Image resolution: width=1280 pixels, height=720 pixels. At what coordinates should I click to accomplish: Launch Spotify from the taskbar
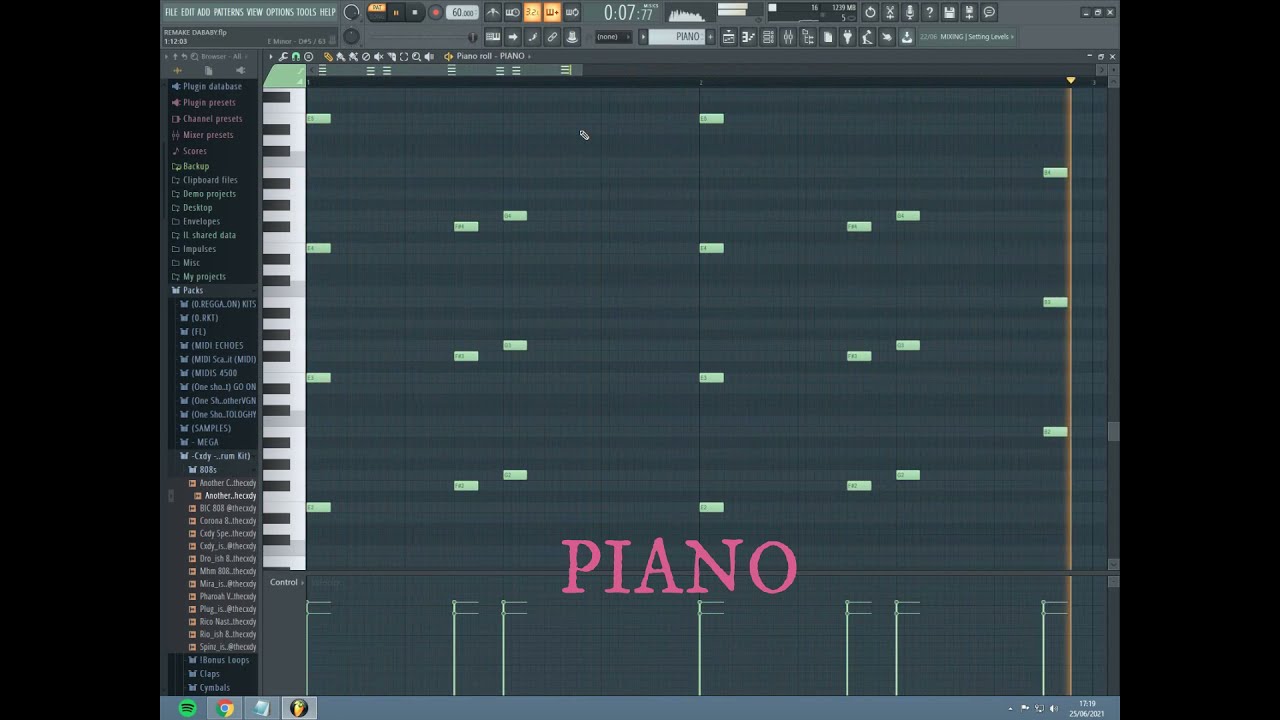187,708
